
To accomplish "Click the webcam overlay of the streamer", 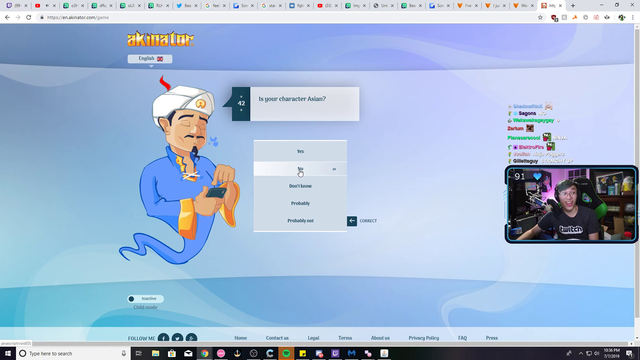I will tap(571, 204).
